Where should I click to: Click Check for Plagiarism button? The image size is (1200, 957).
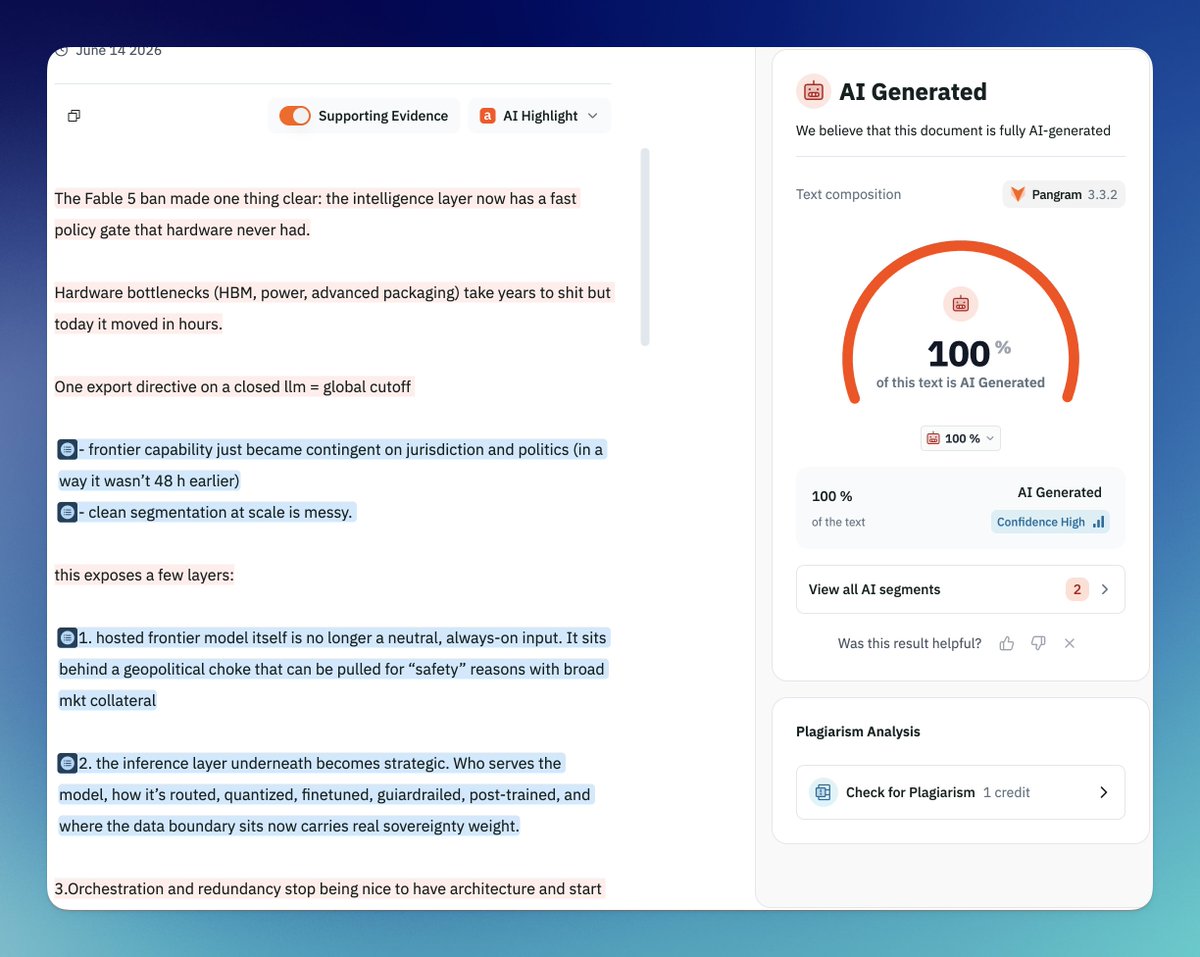tap(960, 792)
